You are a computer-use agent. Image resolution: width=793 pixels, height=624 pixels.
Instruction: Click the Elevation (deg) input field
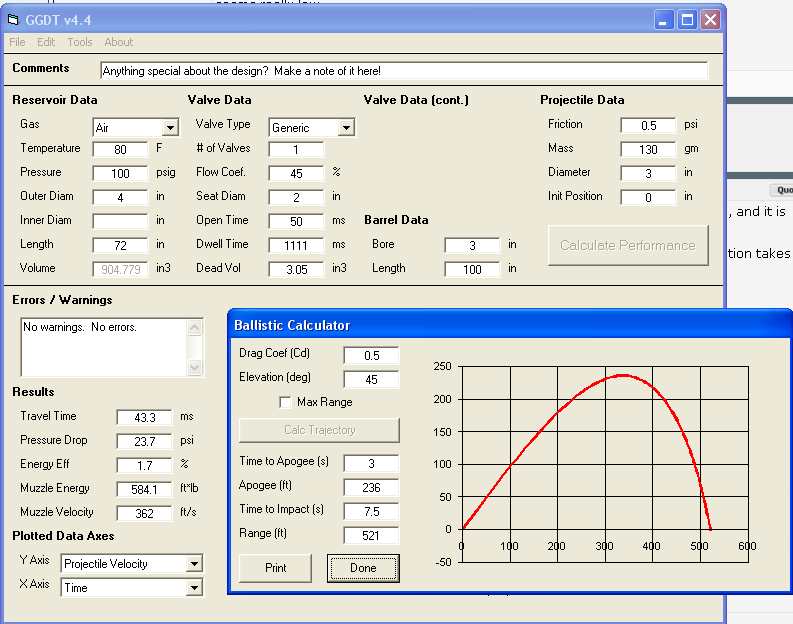370,380
